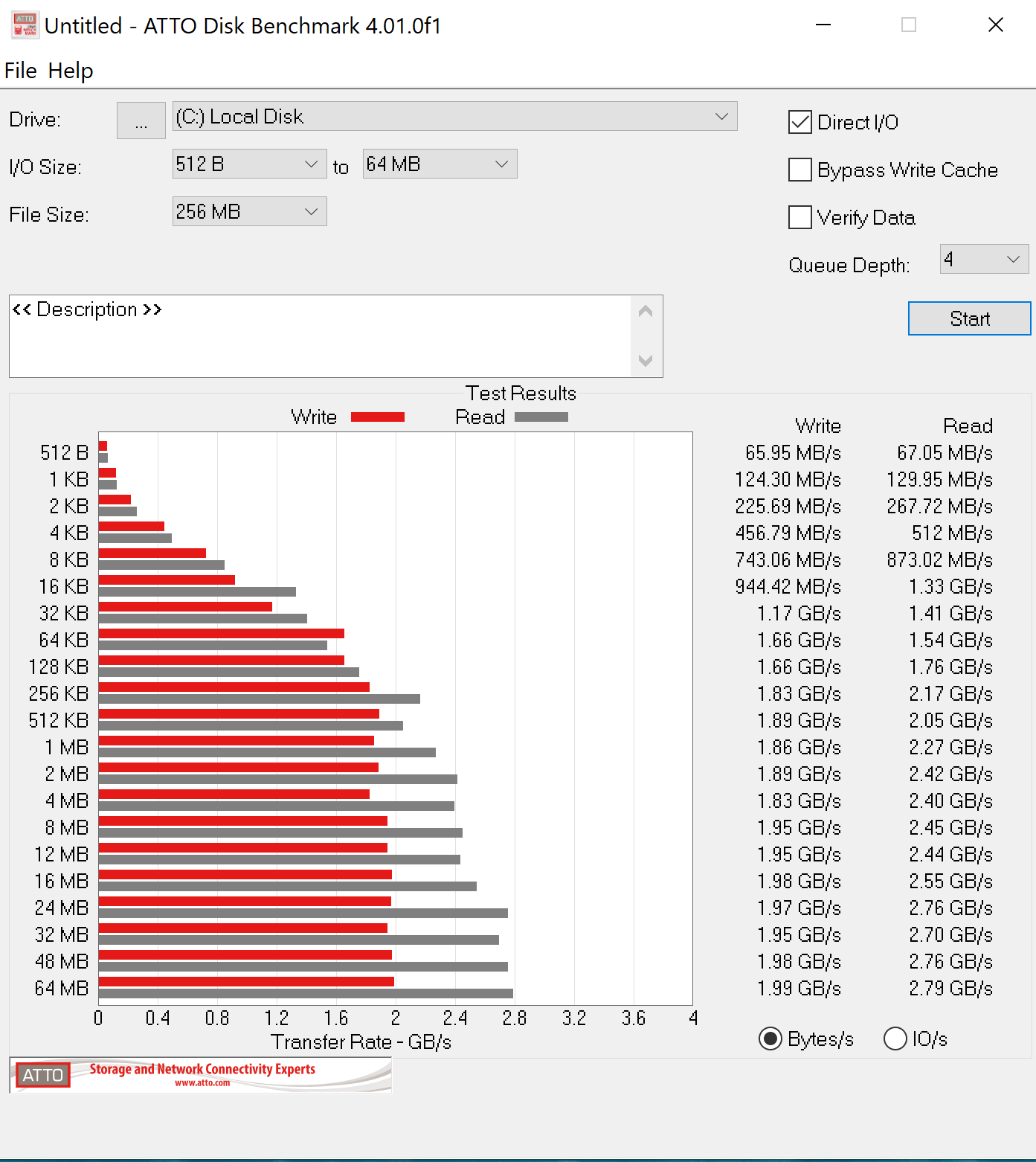This screenshot has height=1162, width=1036.
Task: Click the Queue Depth label
Action: [849, 266]
